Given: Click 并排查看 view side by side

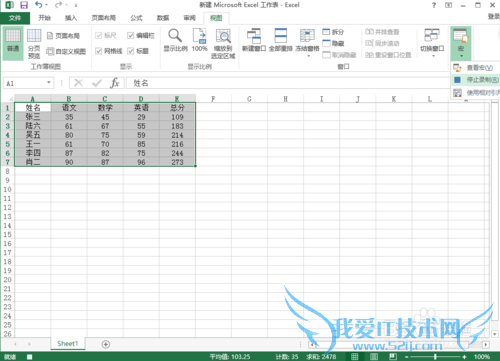Looking at the screenshot, I should pos(382,32).
